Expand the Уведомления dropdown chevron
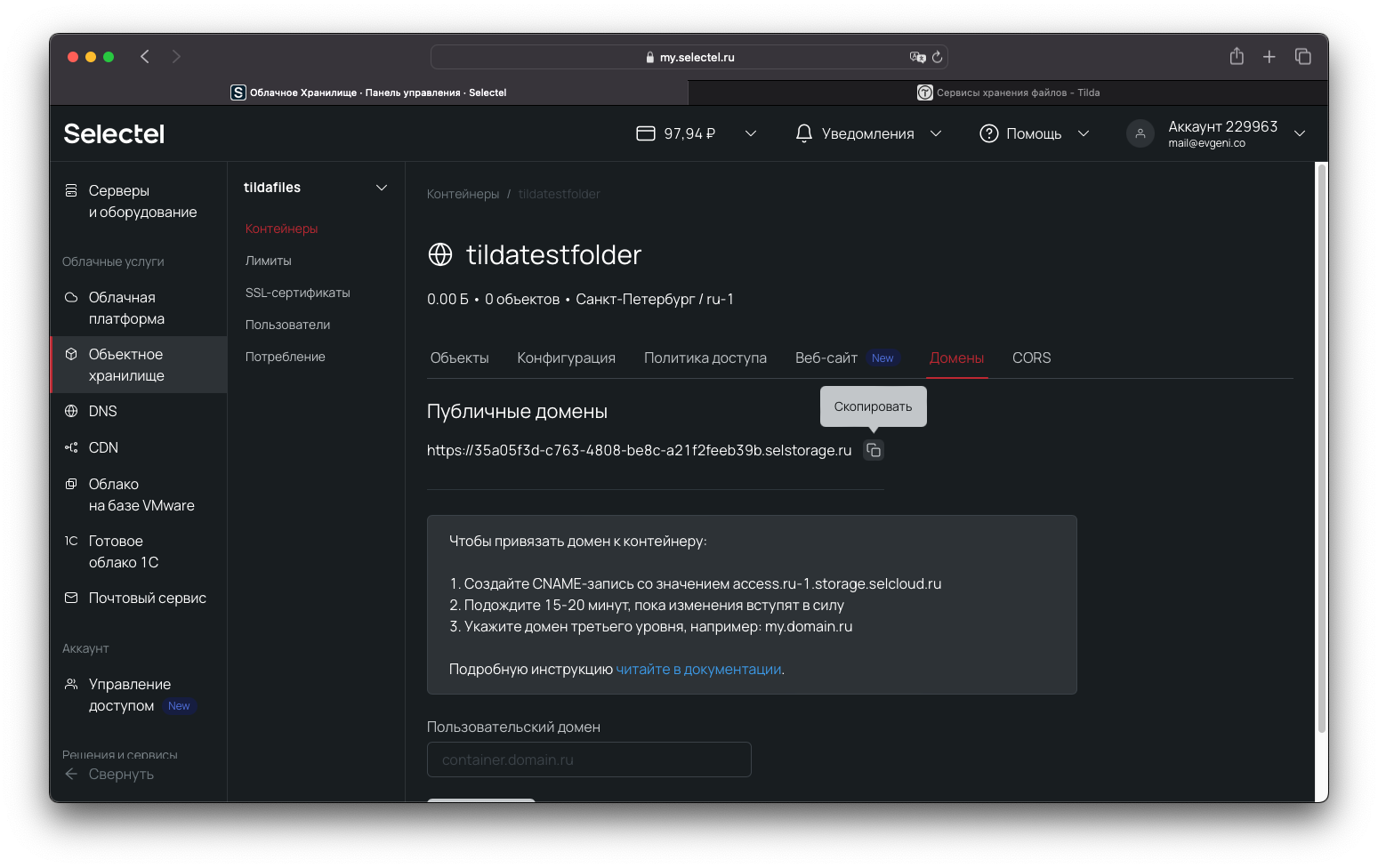 [x=936, y=133]
